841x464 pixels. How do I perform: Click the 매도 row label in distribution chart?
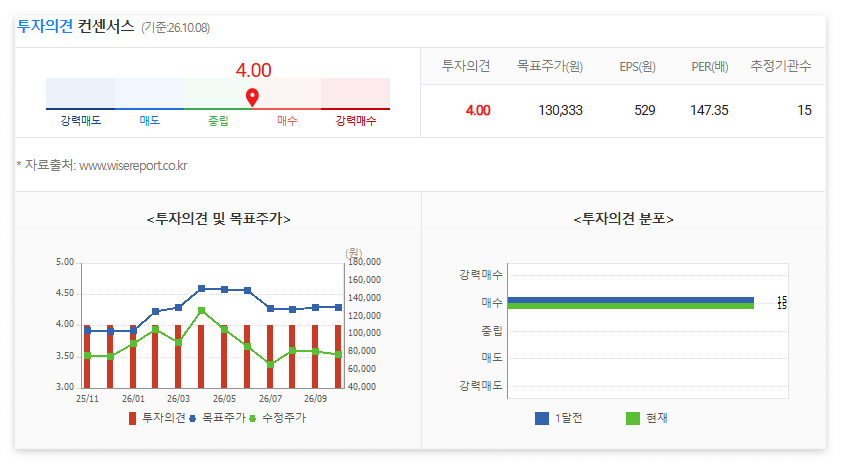(492, 357)
